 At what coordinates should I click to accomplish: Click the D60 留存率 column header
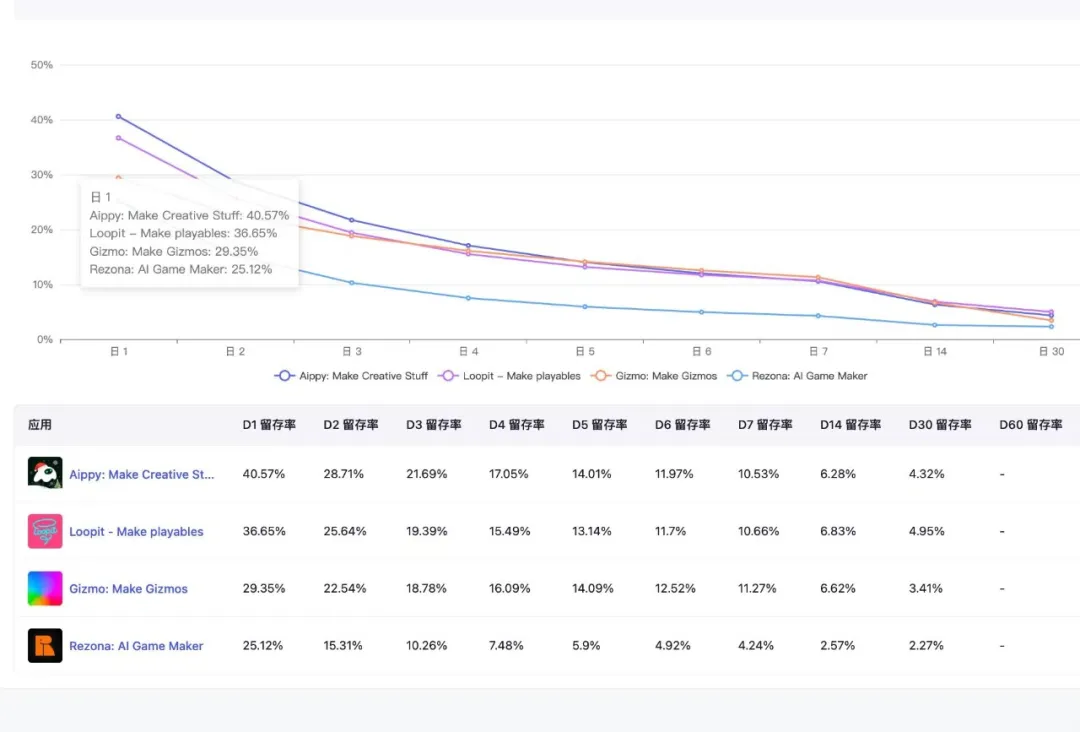click(x=1030, y=425)
